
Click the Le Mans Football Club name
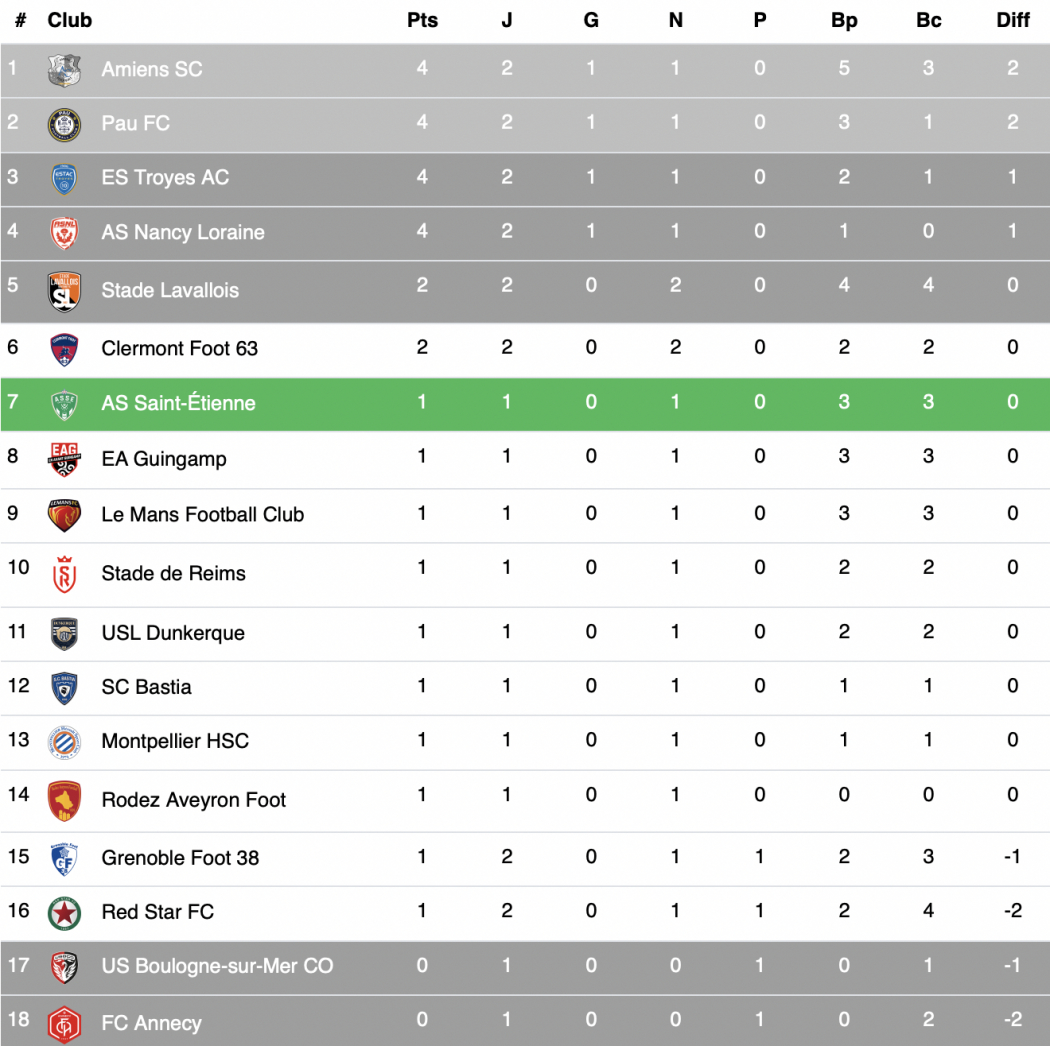coord(203,514)
